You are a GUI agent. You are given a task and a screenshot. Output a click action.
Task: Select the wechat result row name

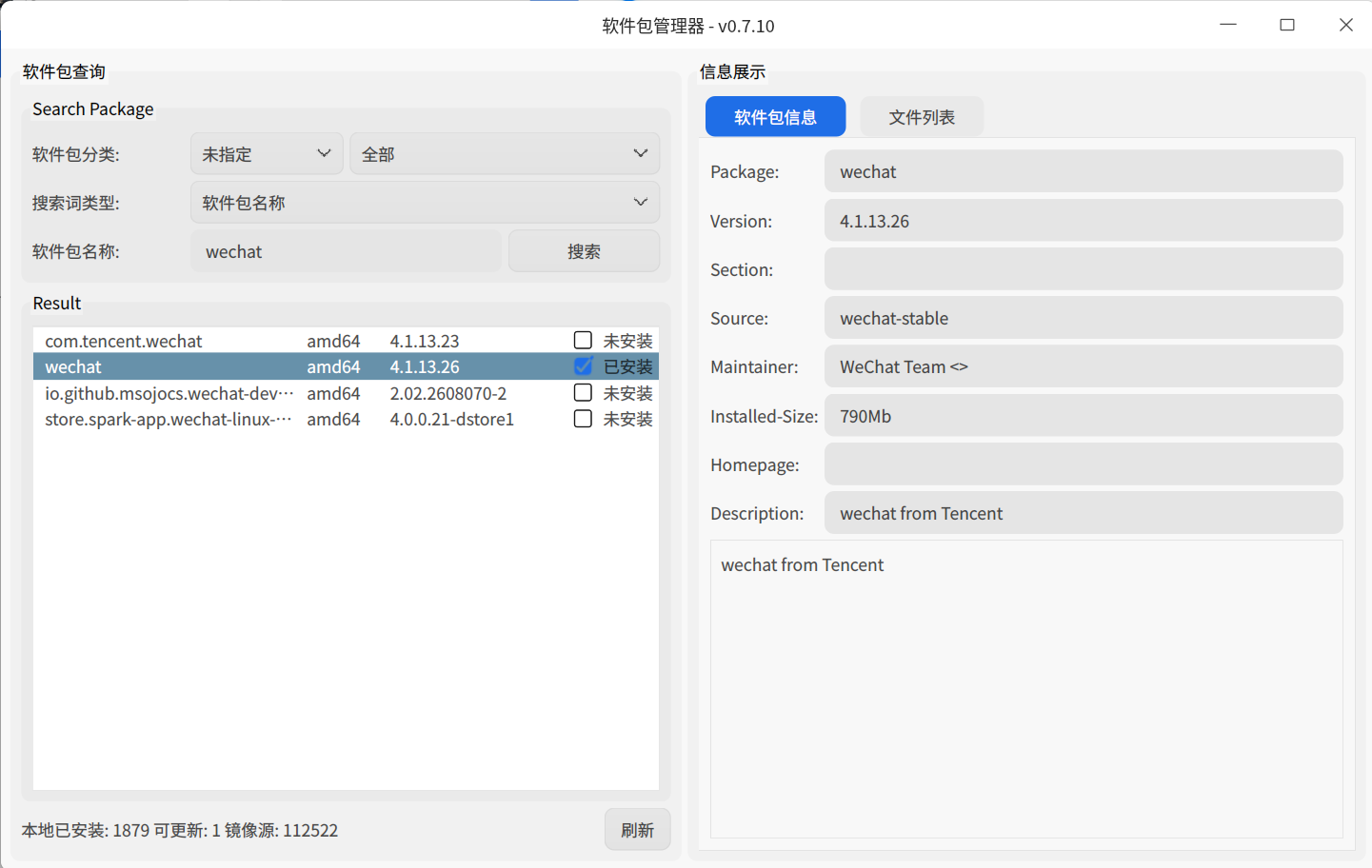(73, 366)
